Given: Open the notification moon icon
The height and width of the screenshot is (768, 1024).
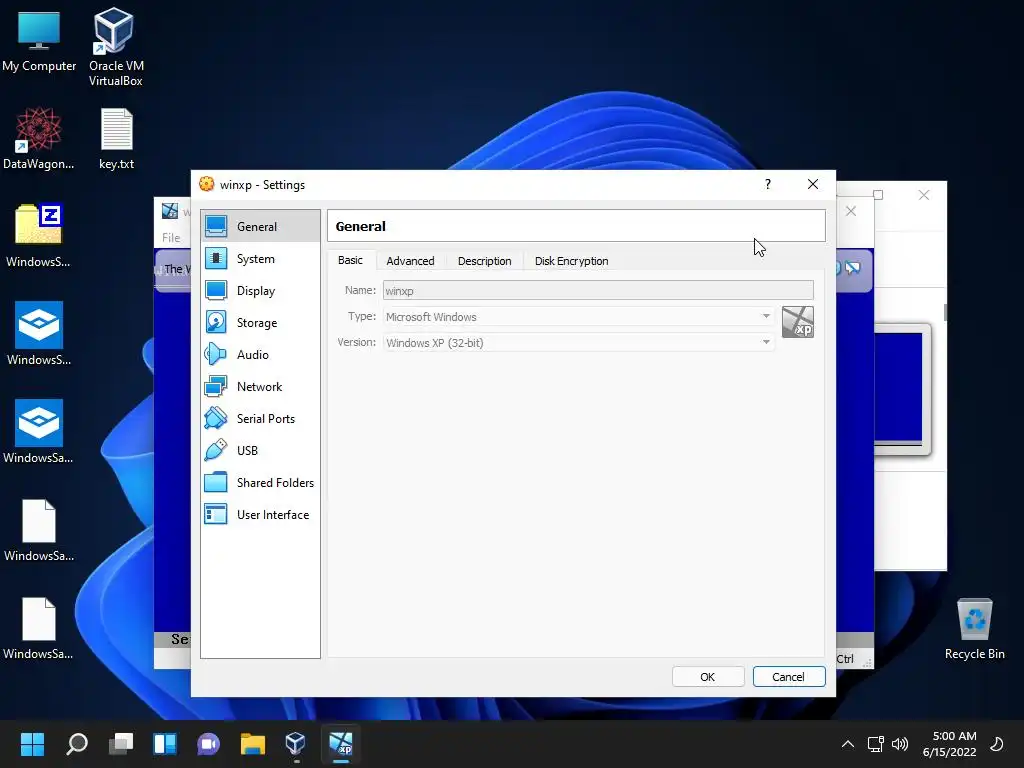Looking at the screenshot, I should click(997, 744).
